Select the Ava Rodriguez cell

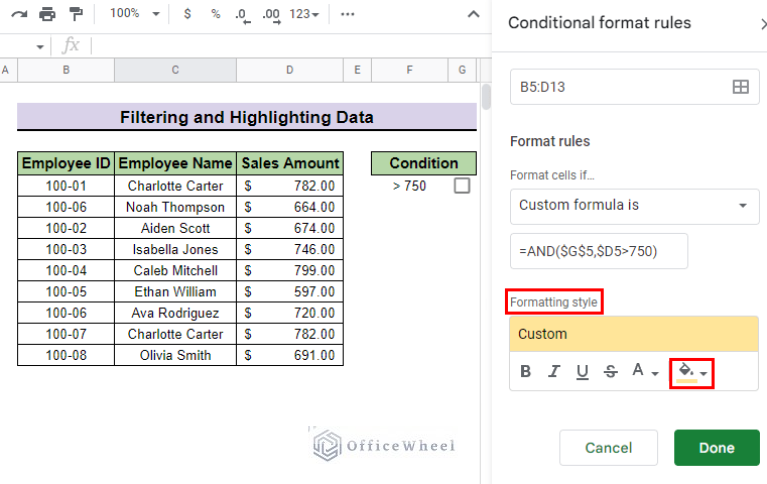click(x=175, y=313)
